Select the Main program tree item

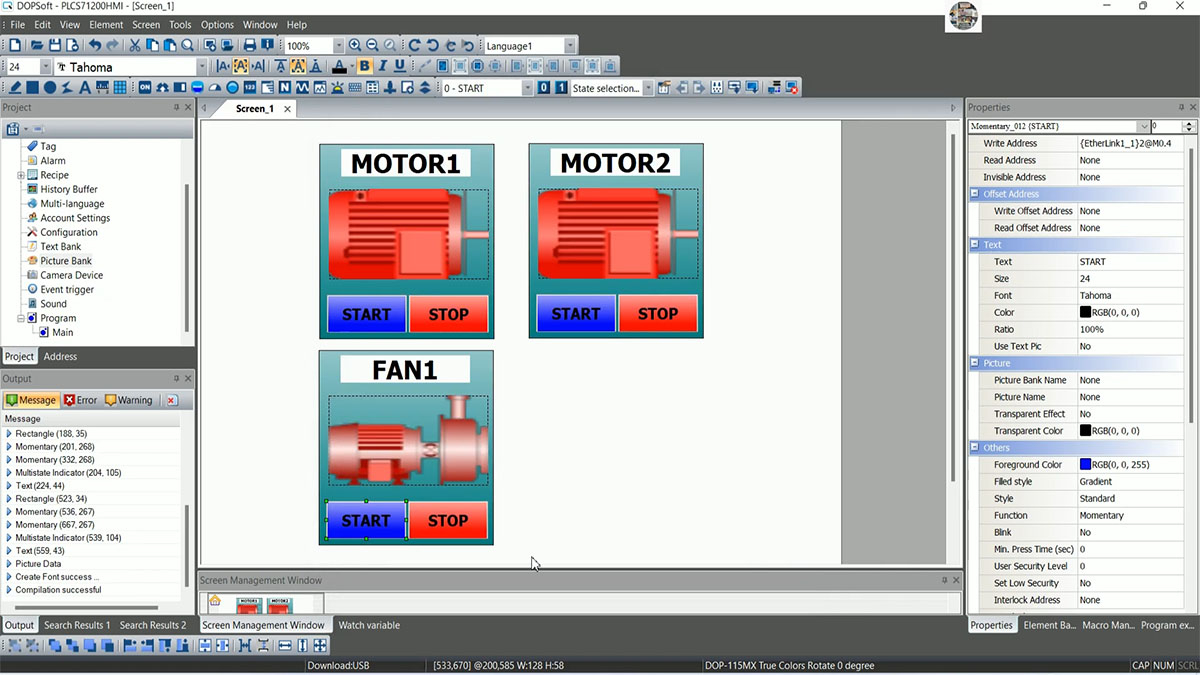pos(62,333)
